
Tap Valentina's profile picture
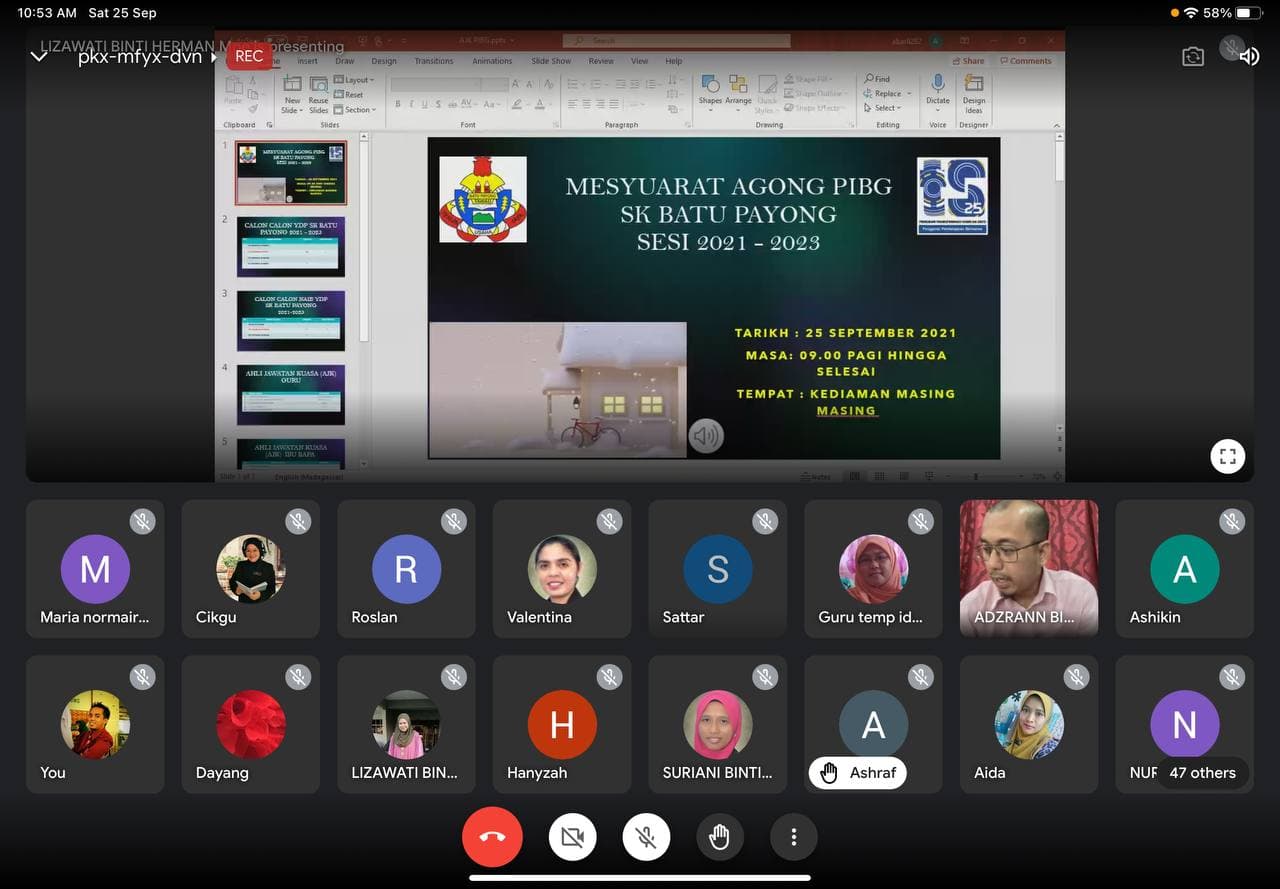click(562, 569)
